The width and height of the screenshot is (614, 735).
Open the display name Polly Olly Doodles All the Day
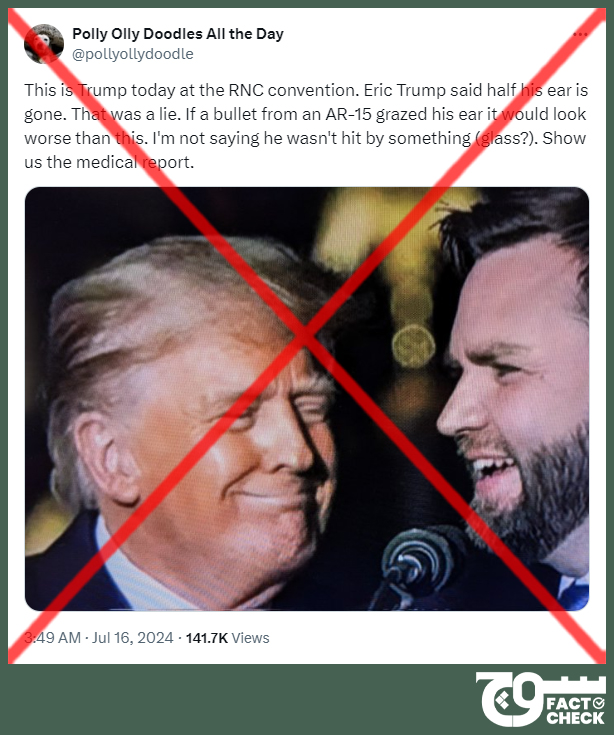pyautogui.click(x=178, y=34)
